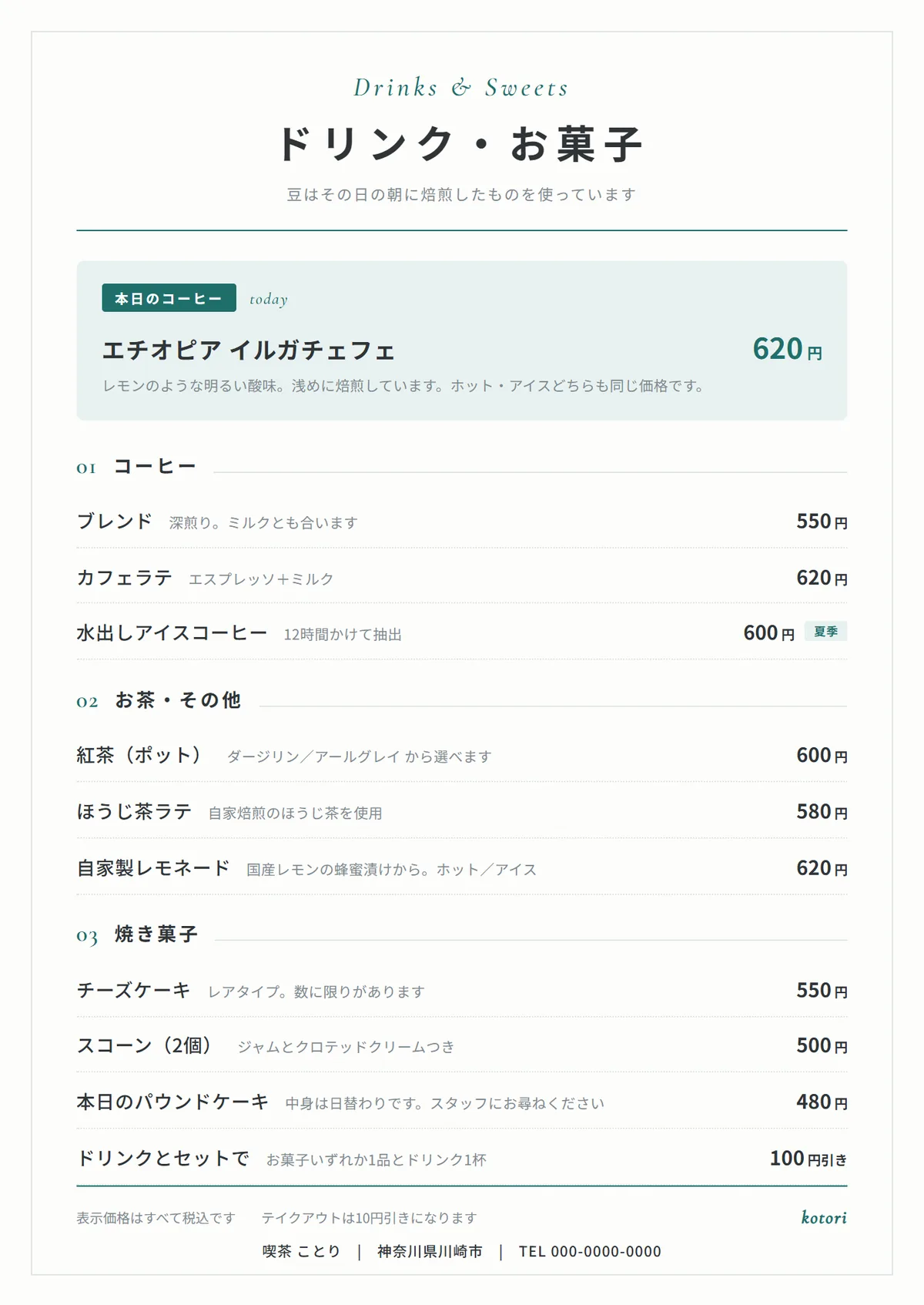Click the 100円引き discount price
Viewport: 924px width, 1305px height.
(x=808, y=1158)
